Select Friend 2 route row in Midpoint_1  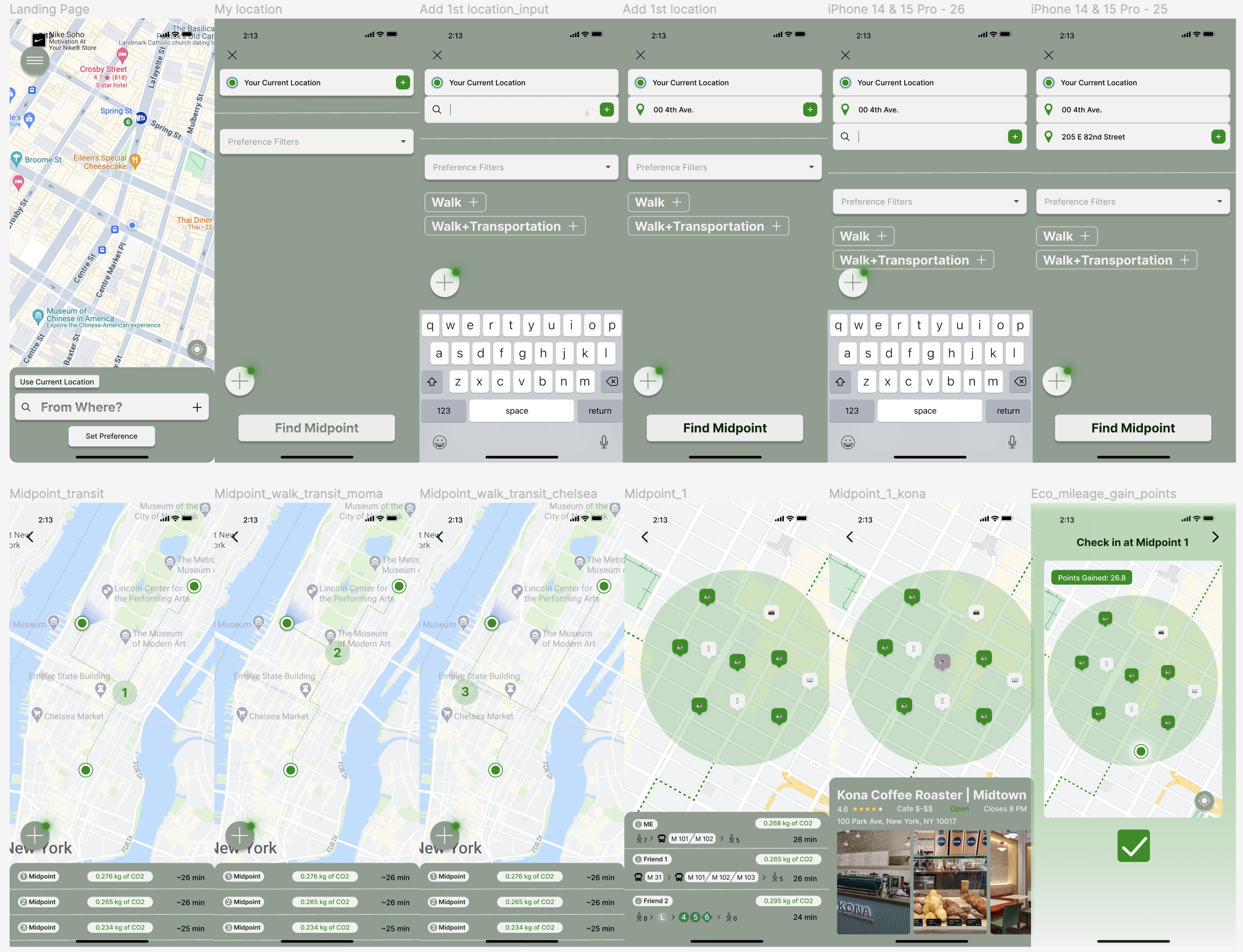pyautogui.click(x=727, y=909)
